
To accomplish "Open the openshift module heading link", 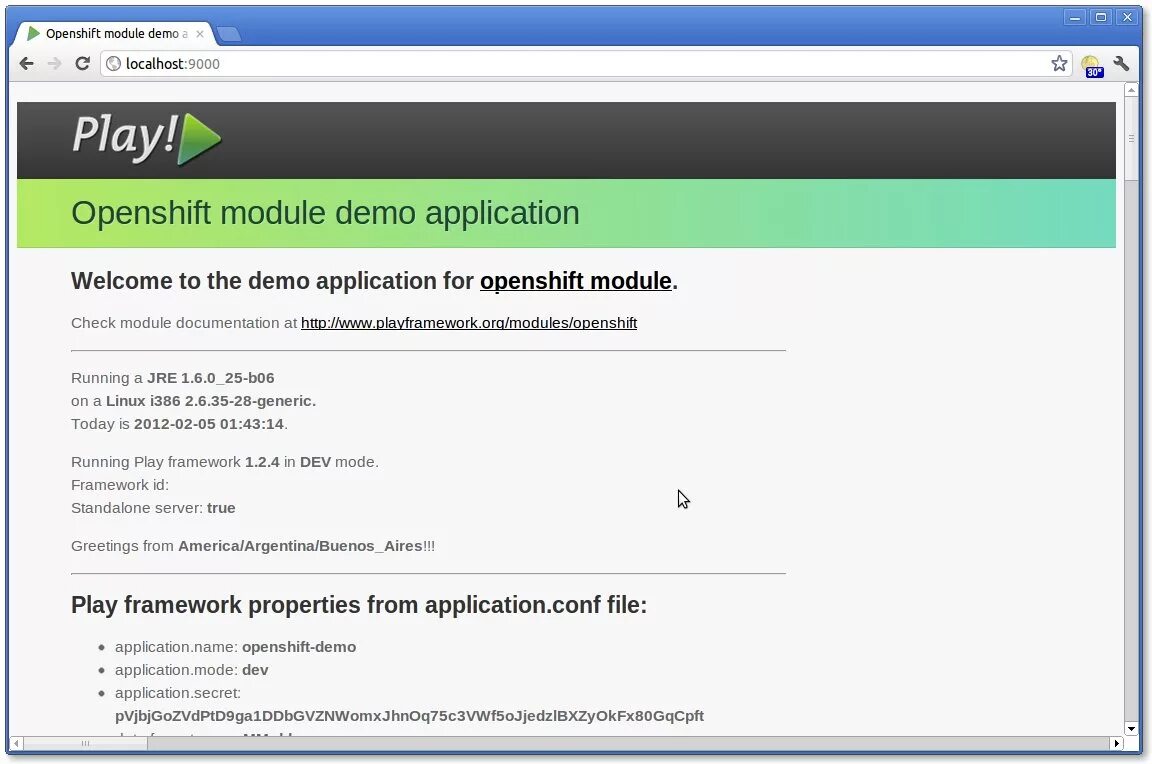I will click(x=575, y=281).
